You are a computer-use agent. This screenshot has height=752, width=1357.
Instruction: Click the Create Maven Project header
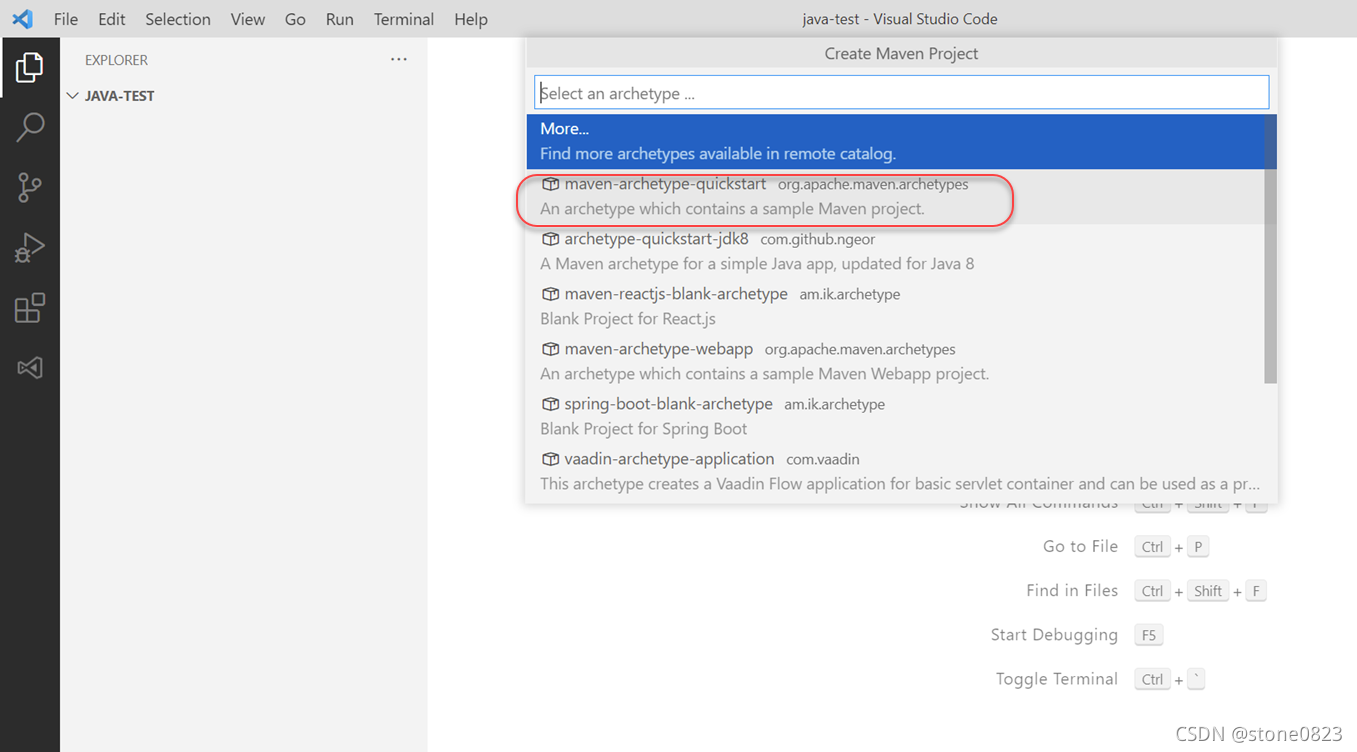[901, 53]
